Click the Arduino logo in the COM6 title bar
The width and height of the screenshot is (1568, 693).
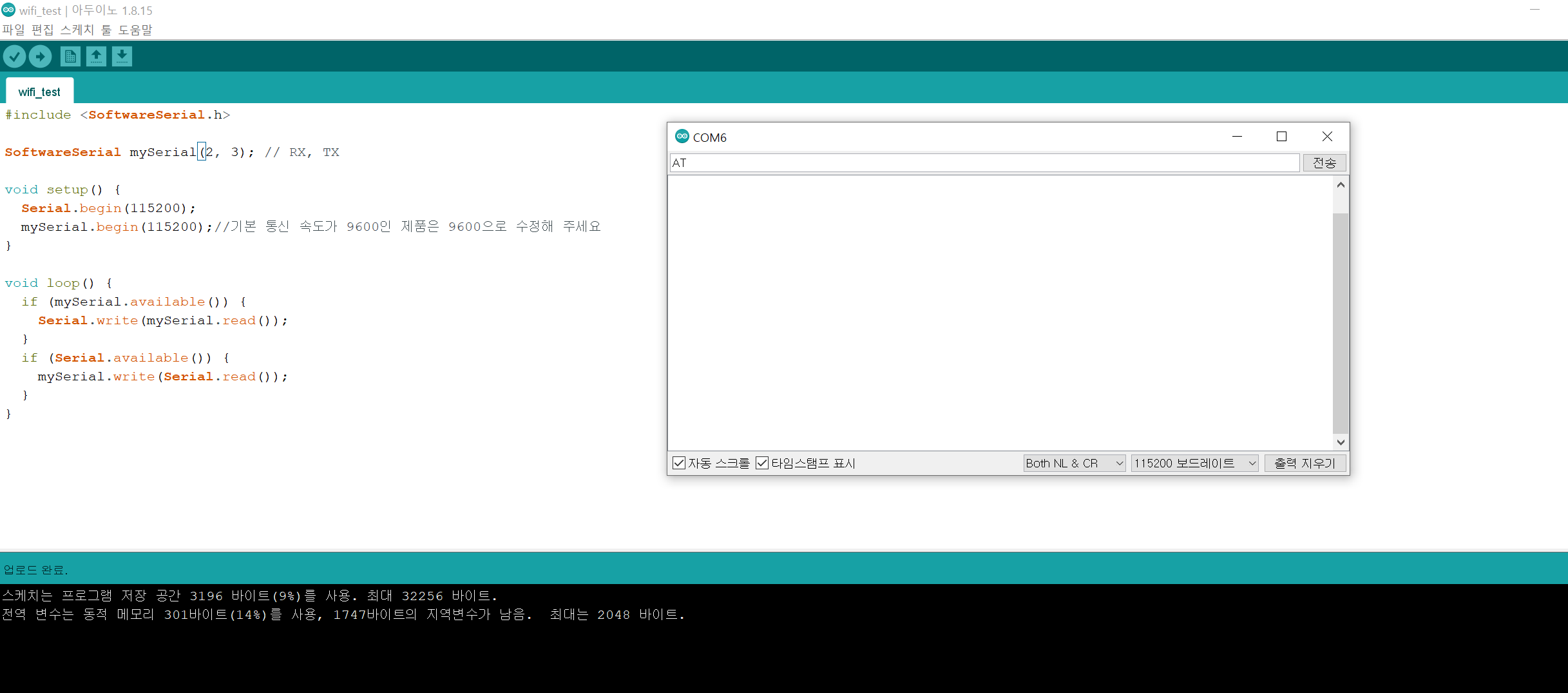682,136
